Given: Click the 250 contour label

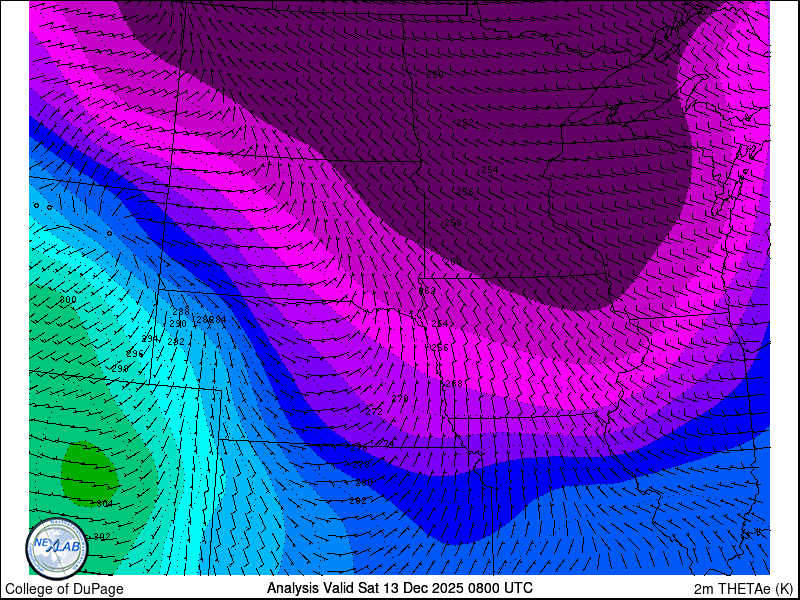Looking at the screenshot, I should click(435, 74).
